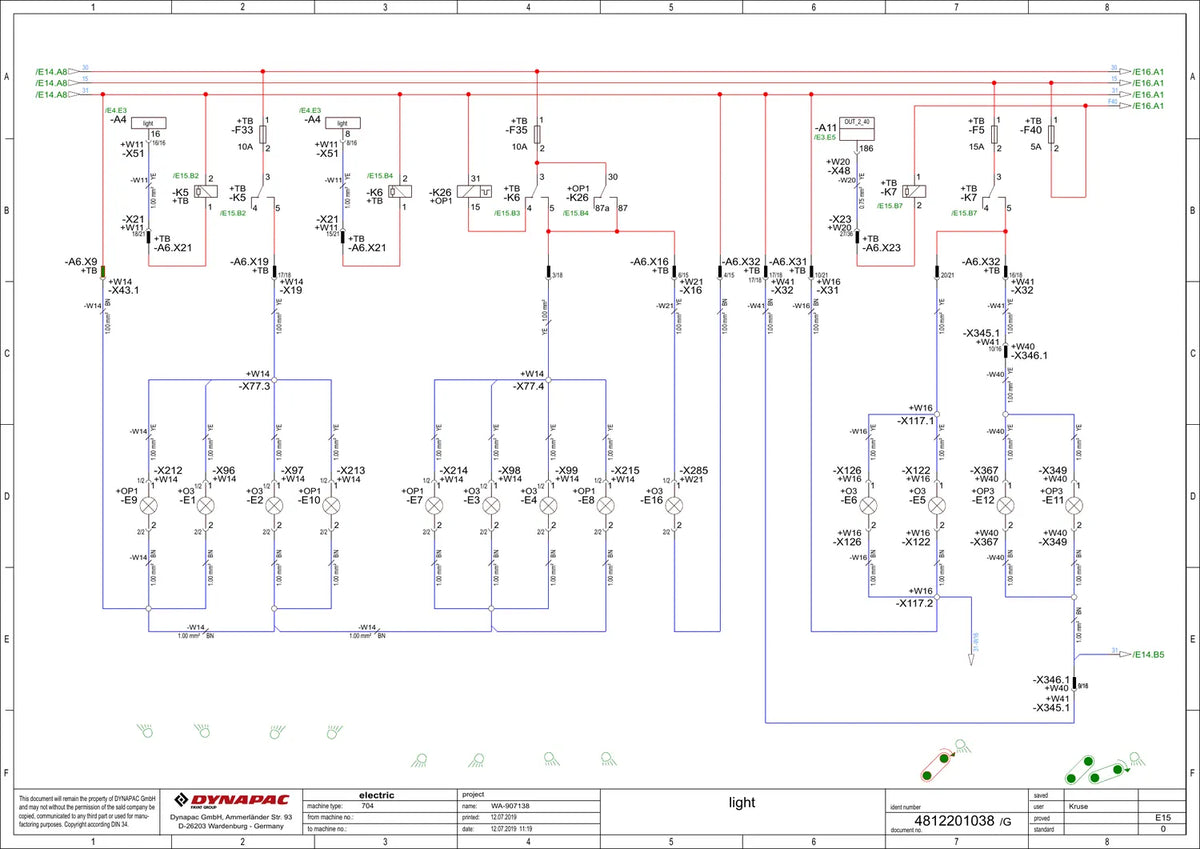Select the -A6.X31 connector label
Image resolution: width=1200 pixels, height=849 pixels.
click(788, 261)
